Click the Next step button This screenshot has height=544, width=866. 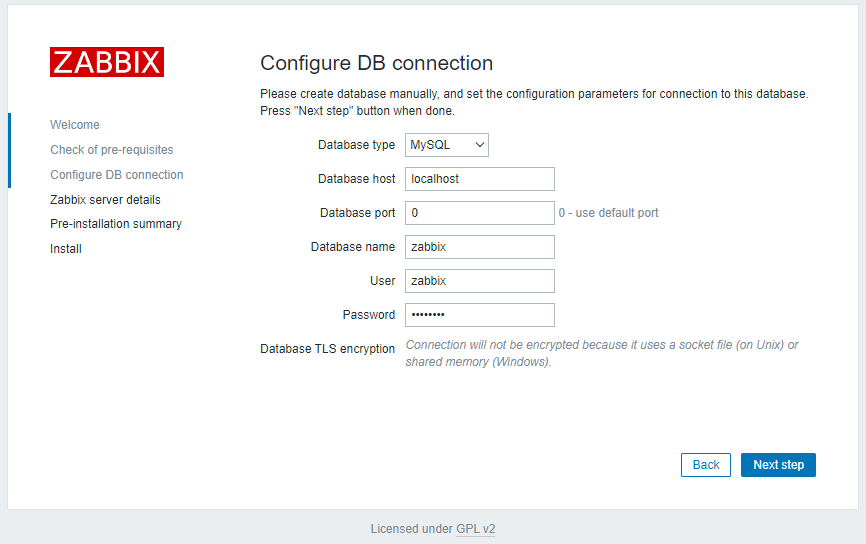tap(778, 465)
